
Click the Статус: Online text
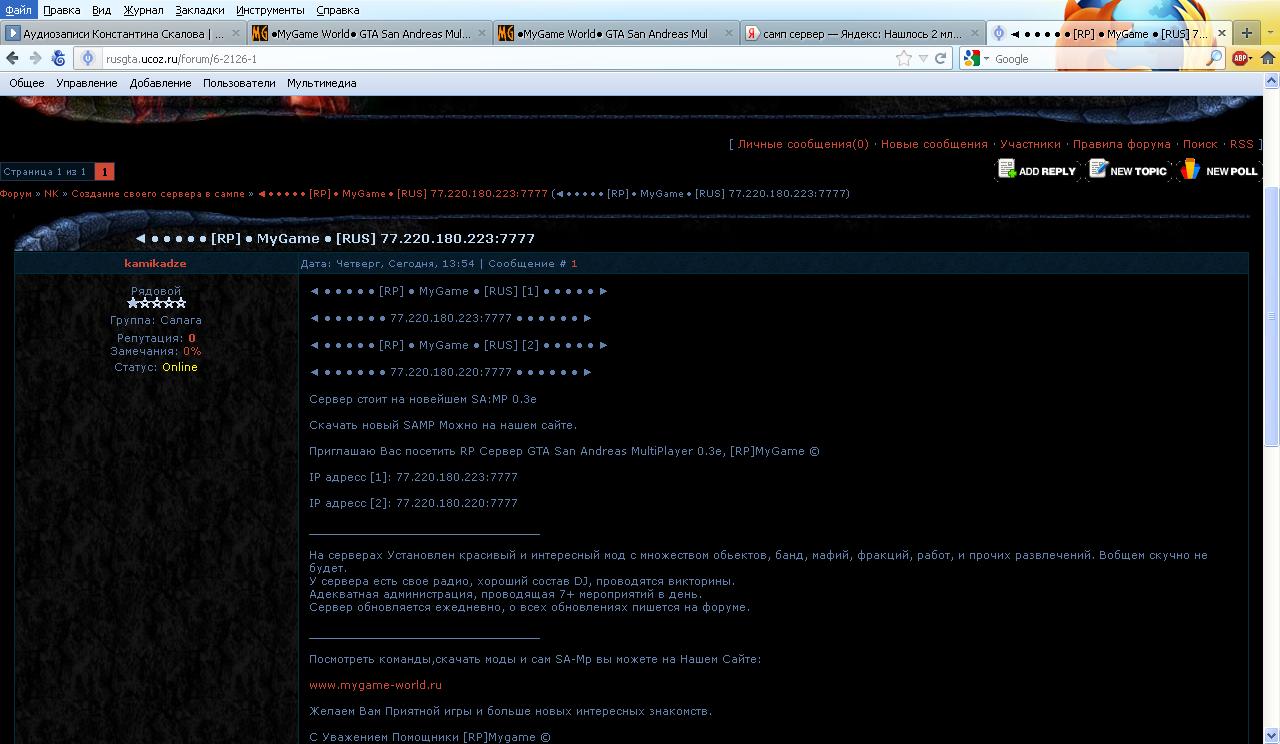click(x=156, y=367)
